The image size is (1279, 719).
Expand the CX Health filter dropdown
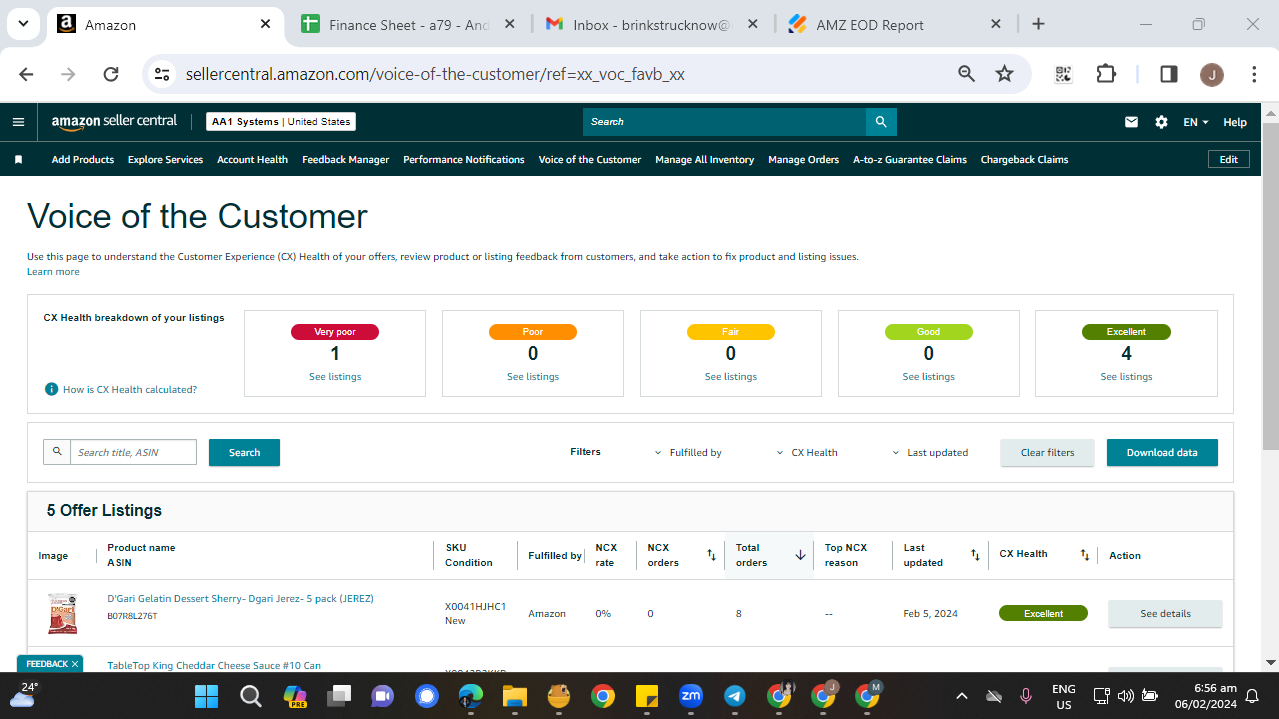(x=808, y=453)
